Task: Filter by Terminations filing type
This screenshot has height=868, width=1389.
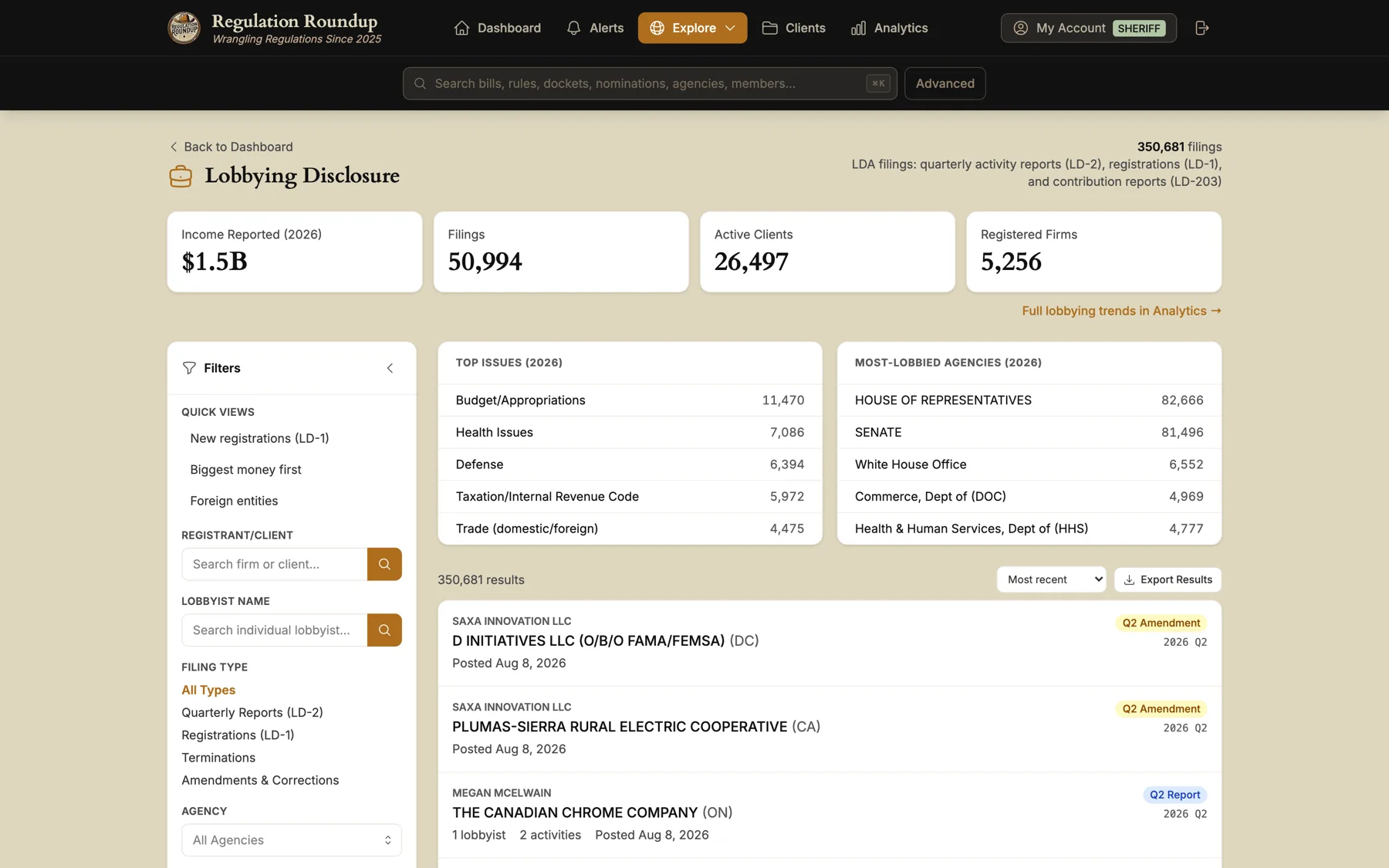Action: [x=218, y=758]
